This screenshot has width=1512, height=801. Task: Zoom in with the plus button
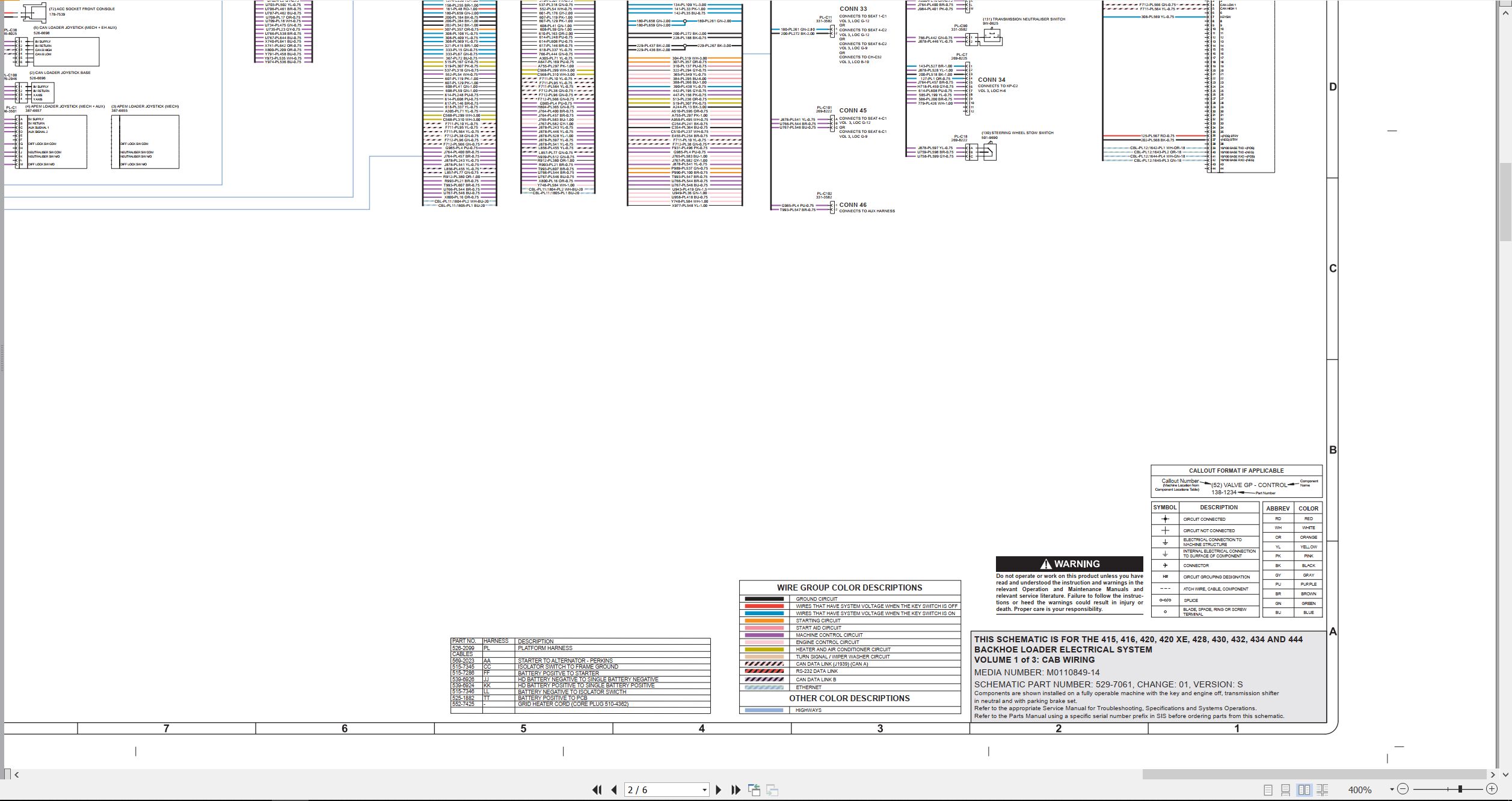pos(1492,789)
